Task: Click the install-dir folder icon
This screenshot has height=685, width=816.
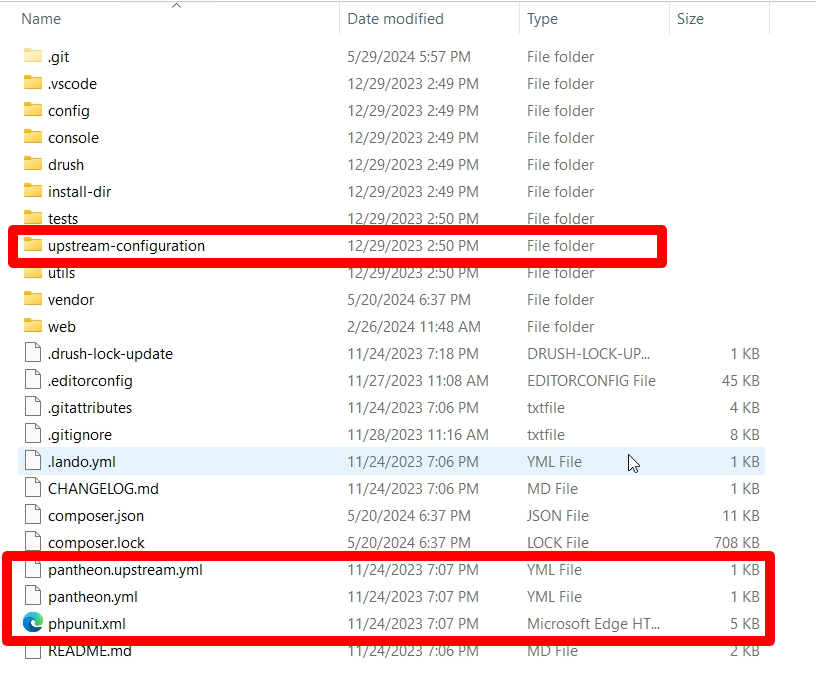Action: point(33,191)
